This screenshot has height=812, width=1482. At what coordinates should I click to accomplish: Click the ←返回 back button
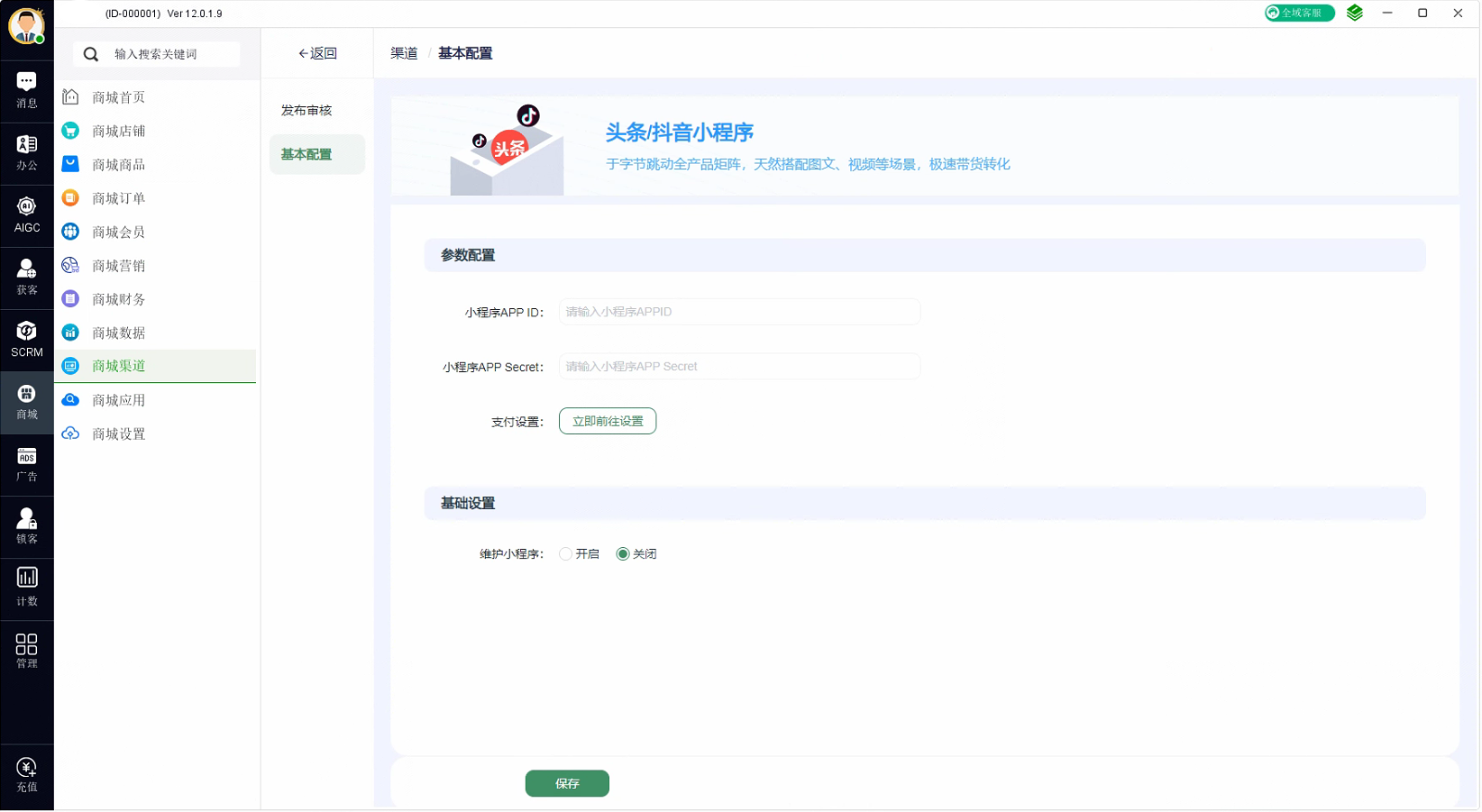pyautogui.click(x=317, y=53)
